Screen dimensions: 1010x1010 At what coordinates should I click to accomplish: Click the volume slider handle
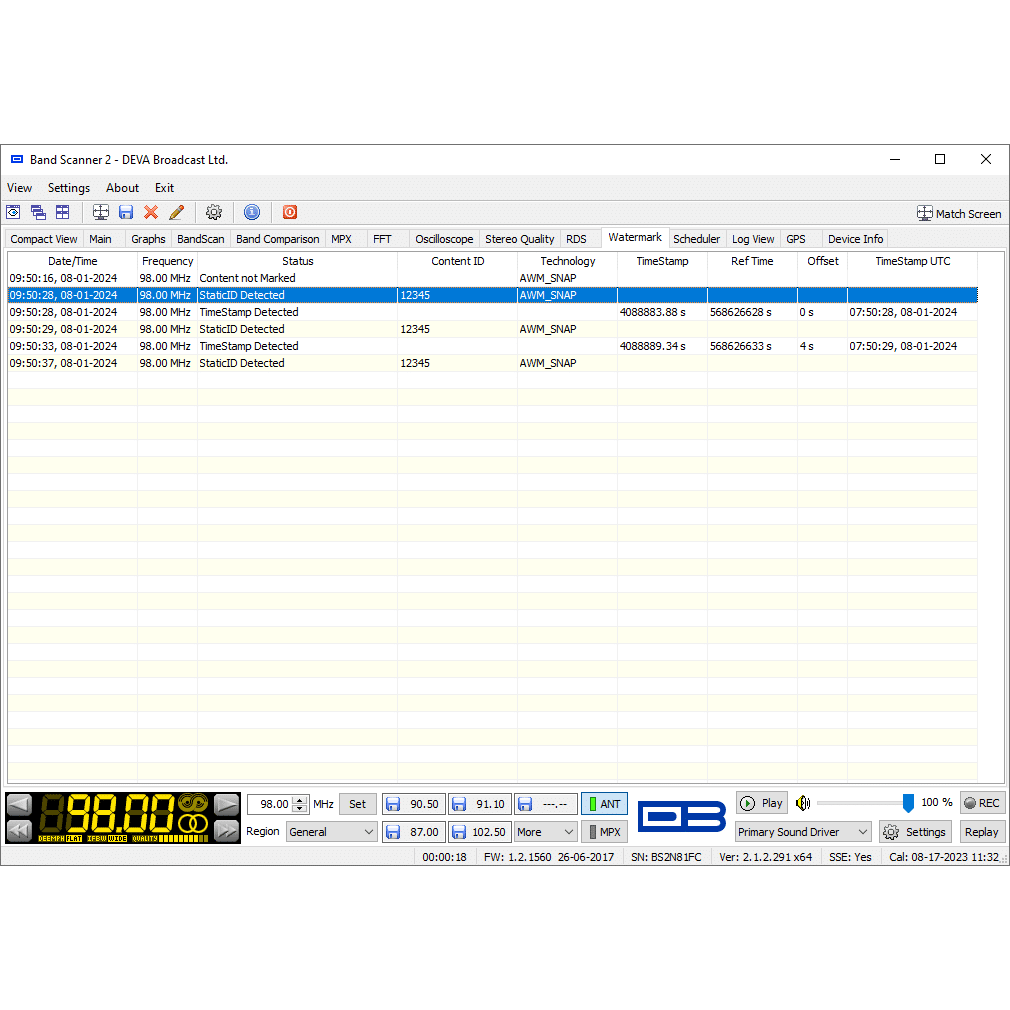click(x=908, y=803)
